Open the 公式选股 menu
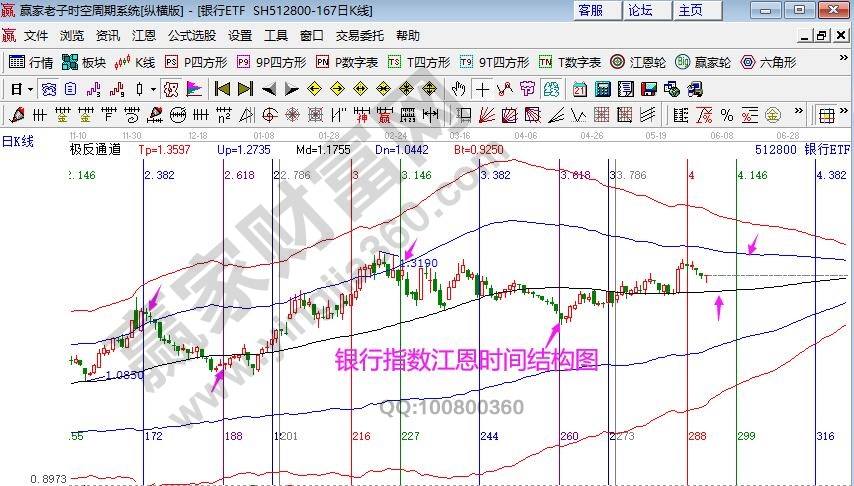This screenshot has width=854, height=486. [x=191, y=35]
